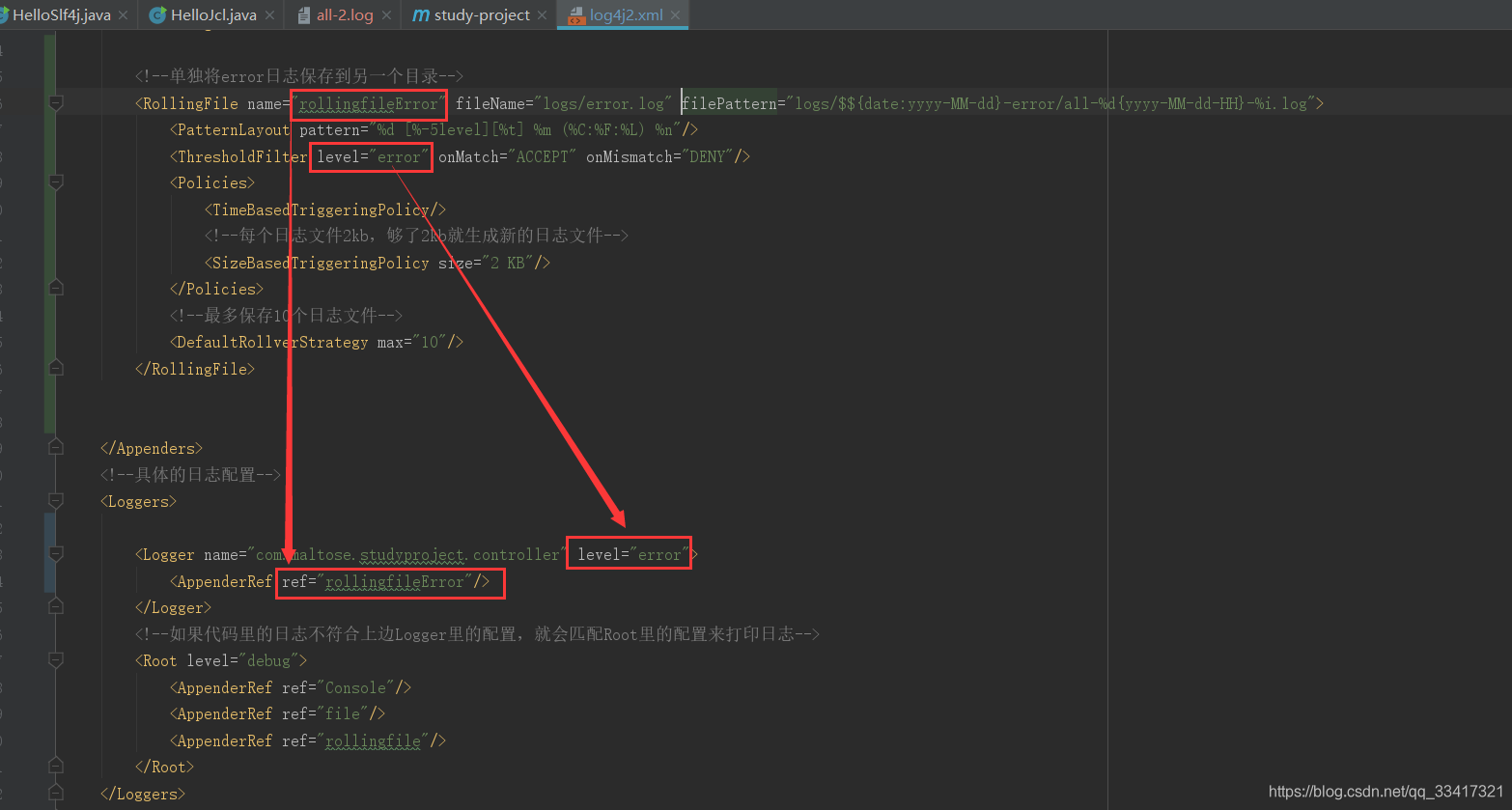Click the Java class icon on HelloJcl.java tab

[157, 15]
